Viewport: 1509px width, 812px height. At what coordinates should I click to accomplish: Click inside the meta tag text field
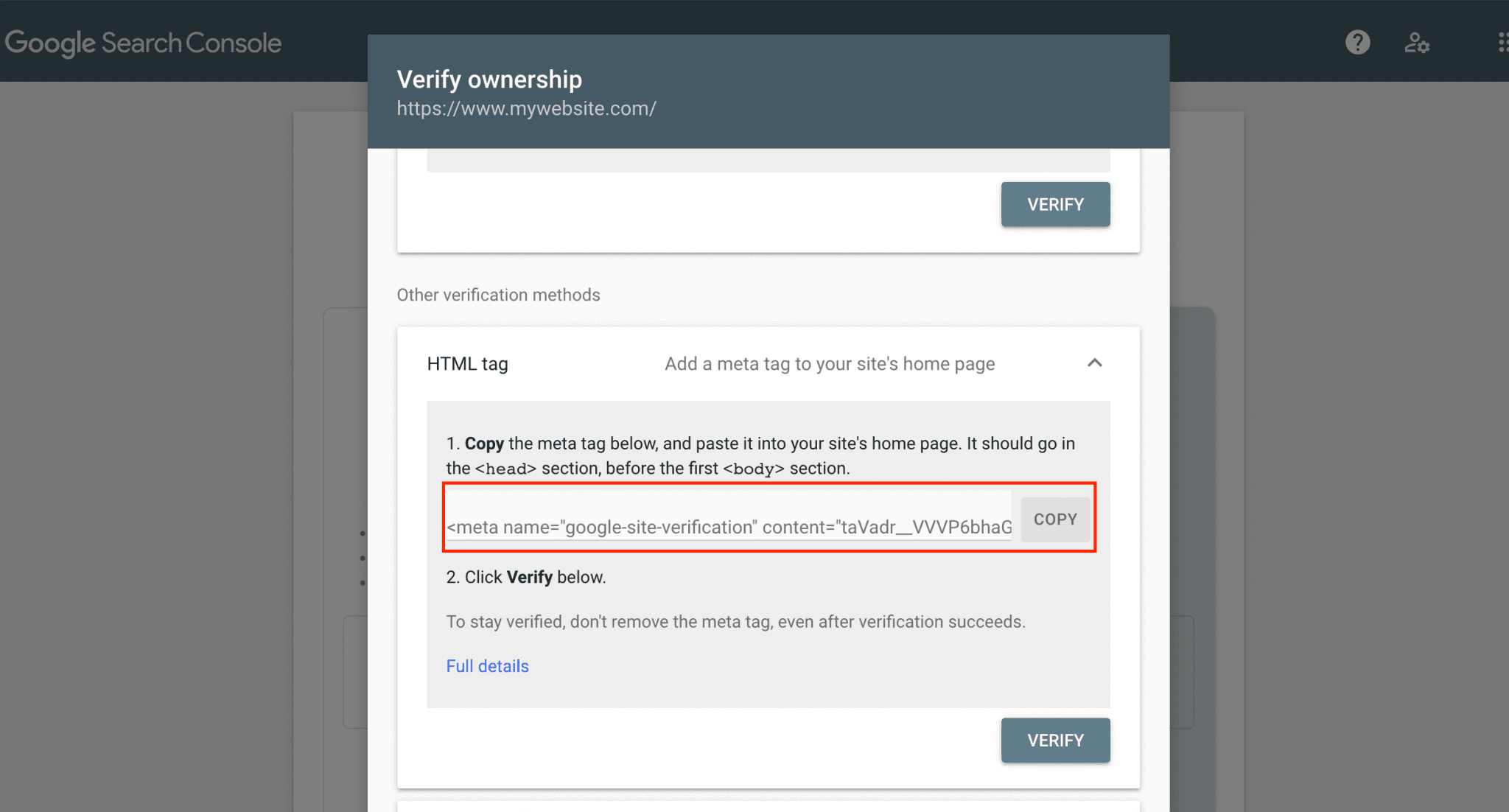[729, 519]
